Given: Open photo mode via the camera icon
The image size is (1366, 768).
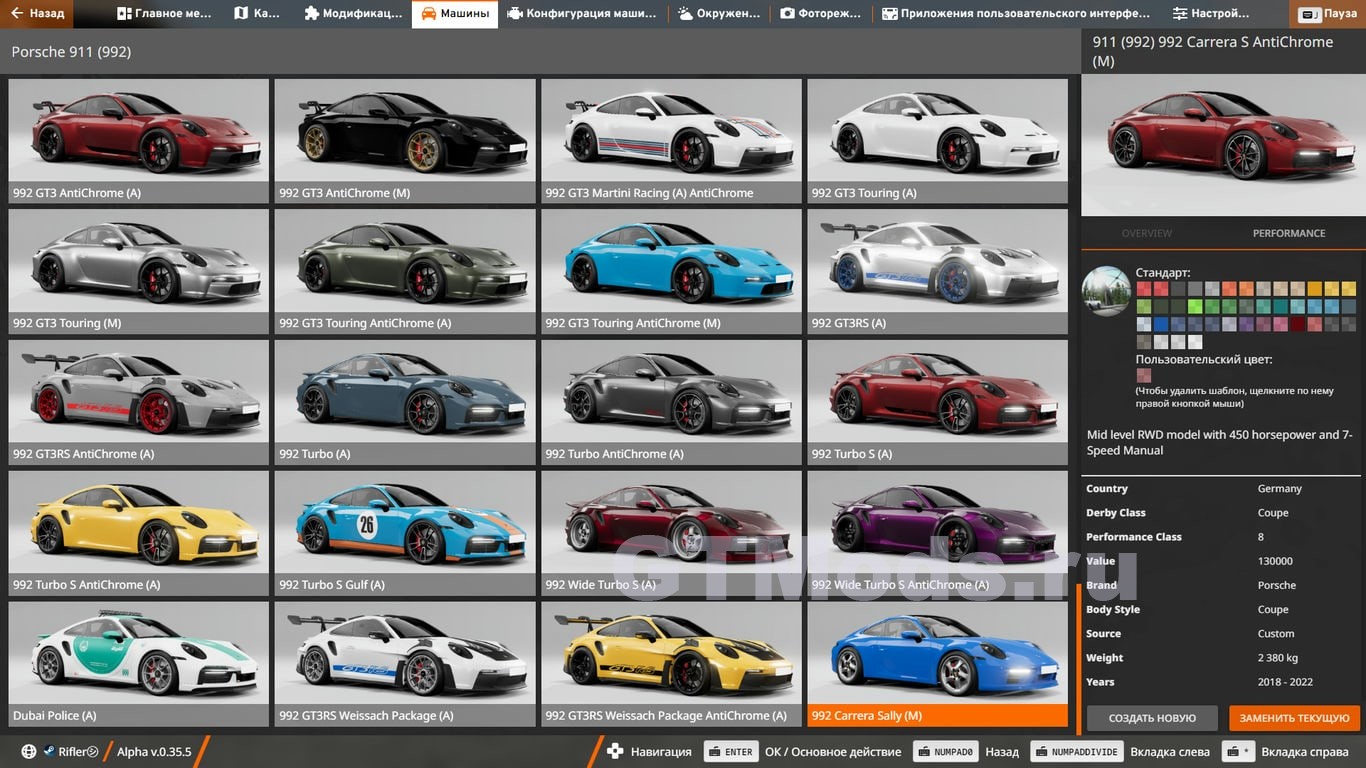Looking at the screenshot, I should pyautogui.click(x=820, y=14).
